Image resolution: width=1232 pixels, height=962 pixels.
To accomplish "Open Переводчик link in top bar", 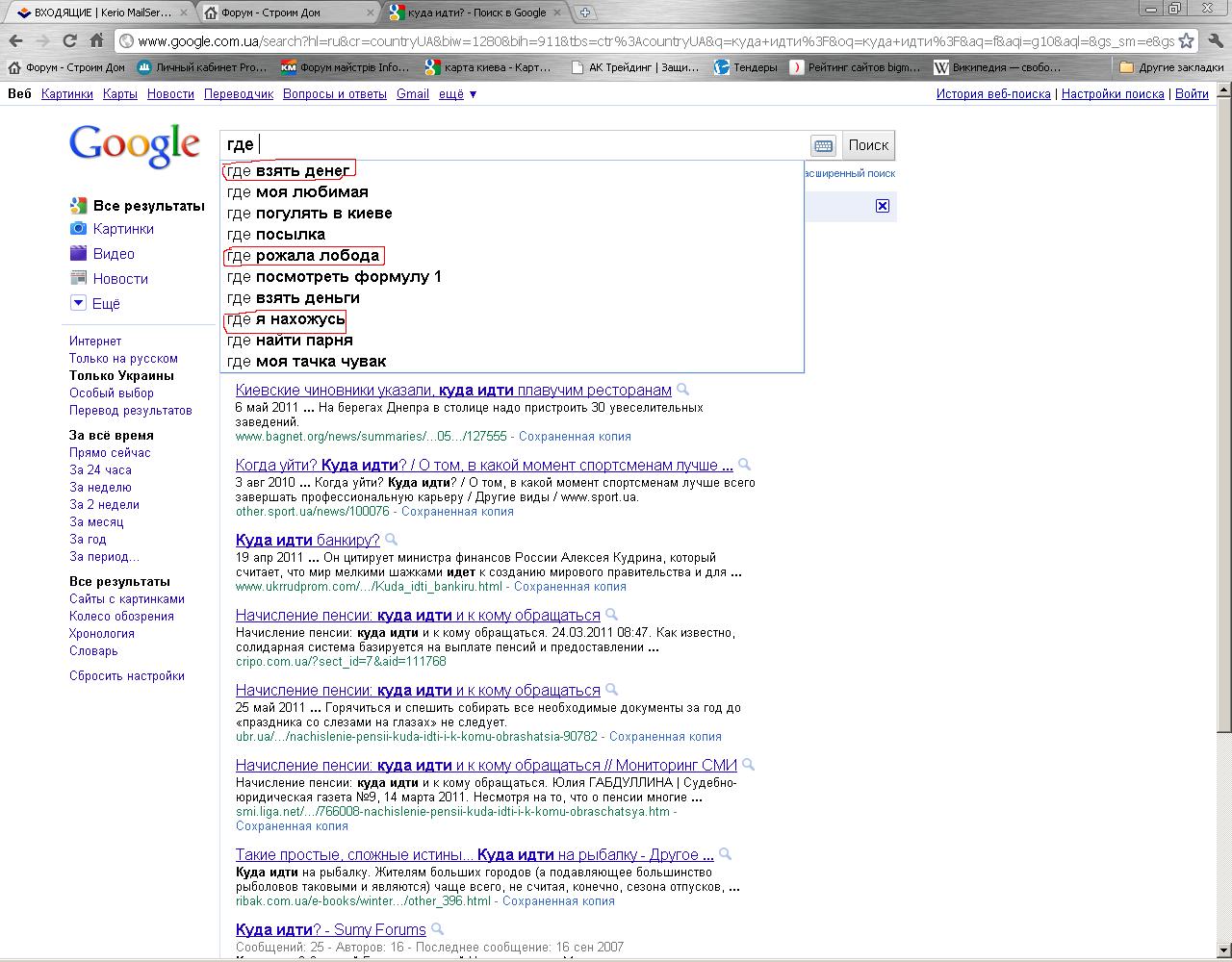I will pyautogui.click(x=239, y=94).
